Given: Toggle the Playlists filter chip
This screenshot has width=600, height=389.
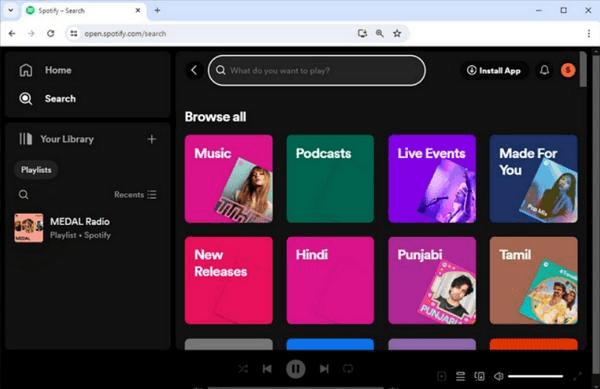Looking at the screenshot, I should point(36,170).
